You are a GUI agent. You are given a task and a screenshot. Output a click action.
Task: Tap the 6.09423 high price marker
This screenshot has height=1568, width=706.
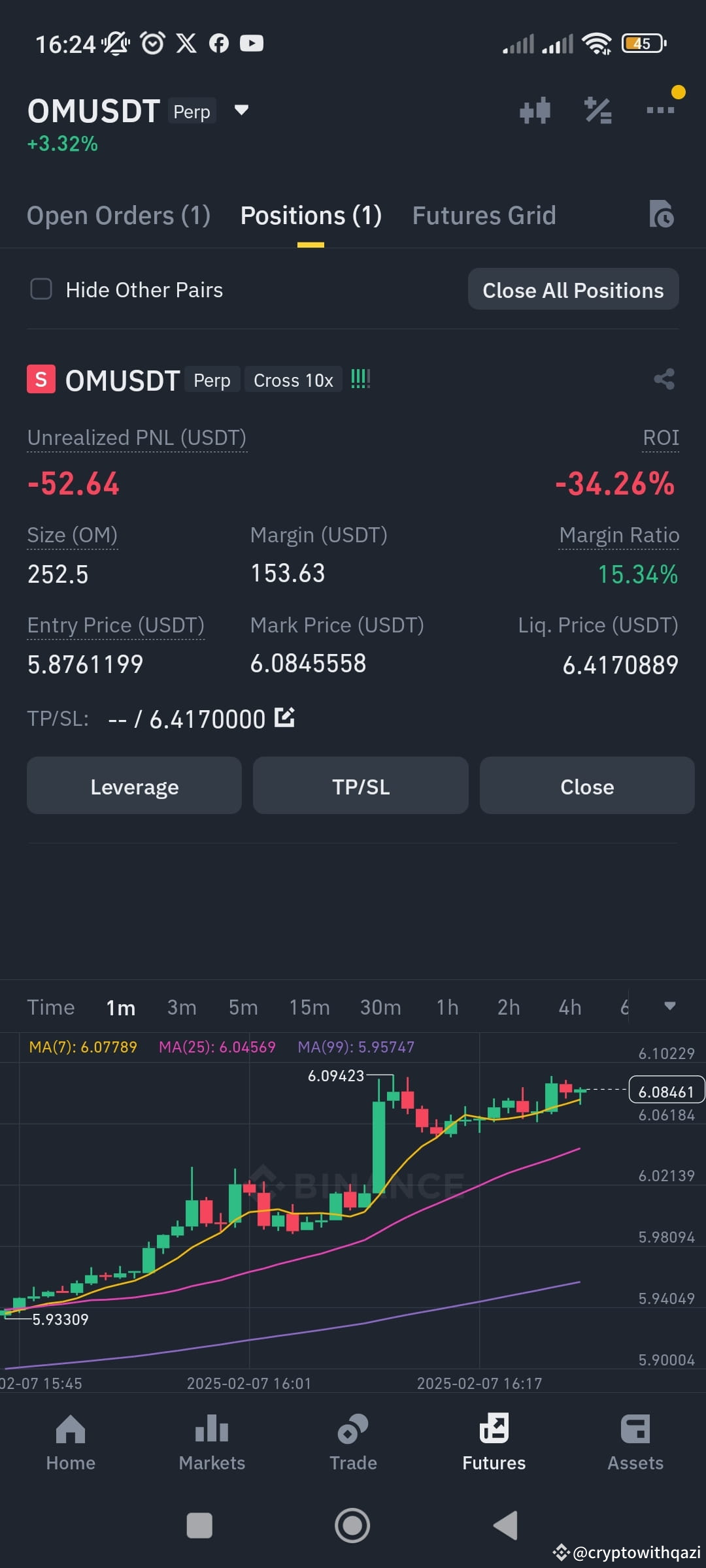pyautogui.click(x=336, y=1075)
